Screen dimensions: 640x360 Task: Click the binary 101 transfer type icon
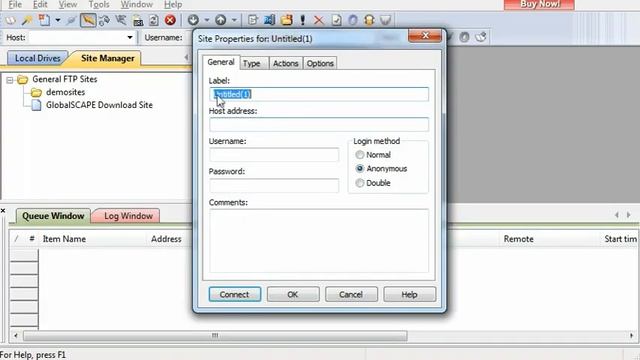pos(138,20)
